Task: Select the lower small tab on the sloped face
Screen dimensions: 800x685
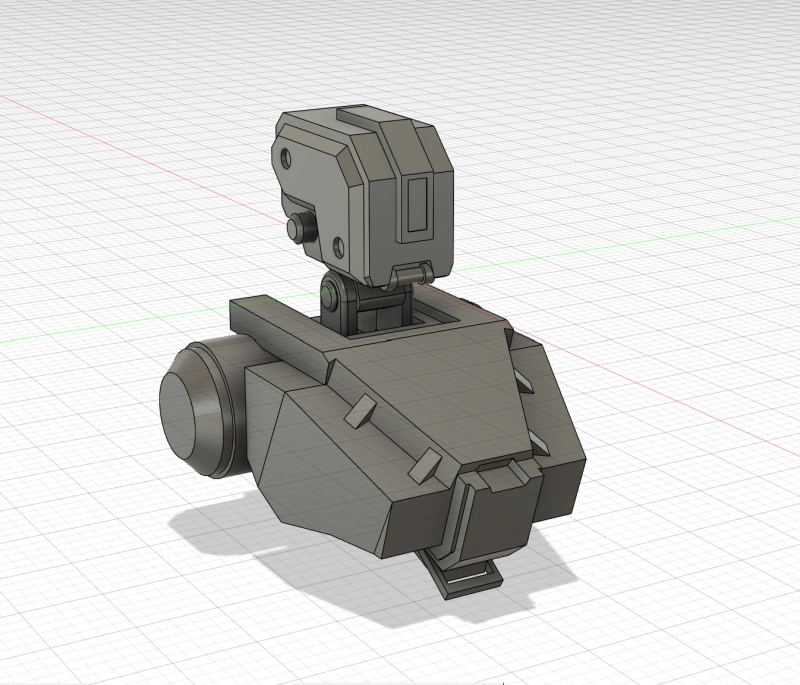Action: [x=427, y=461]
